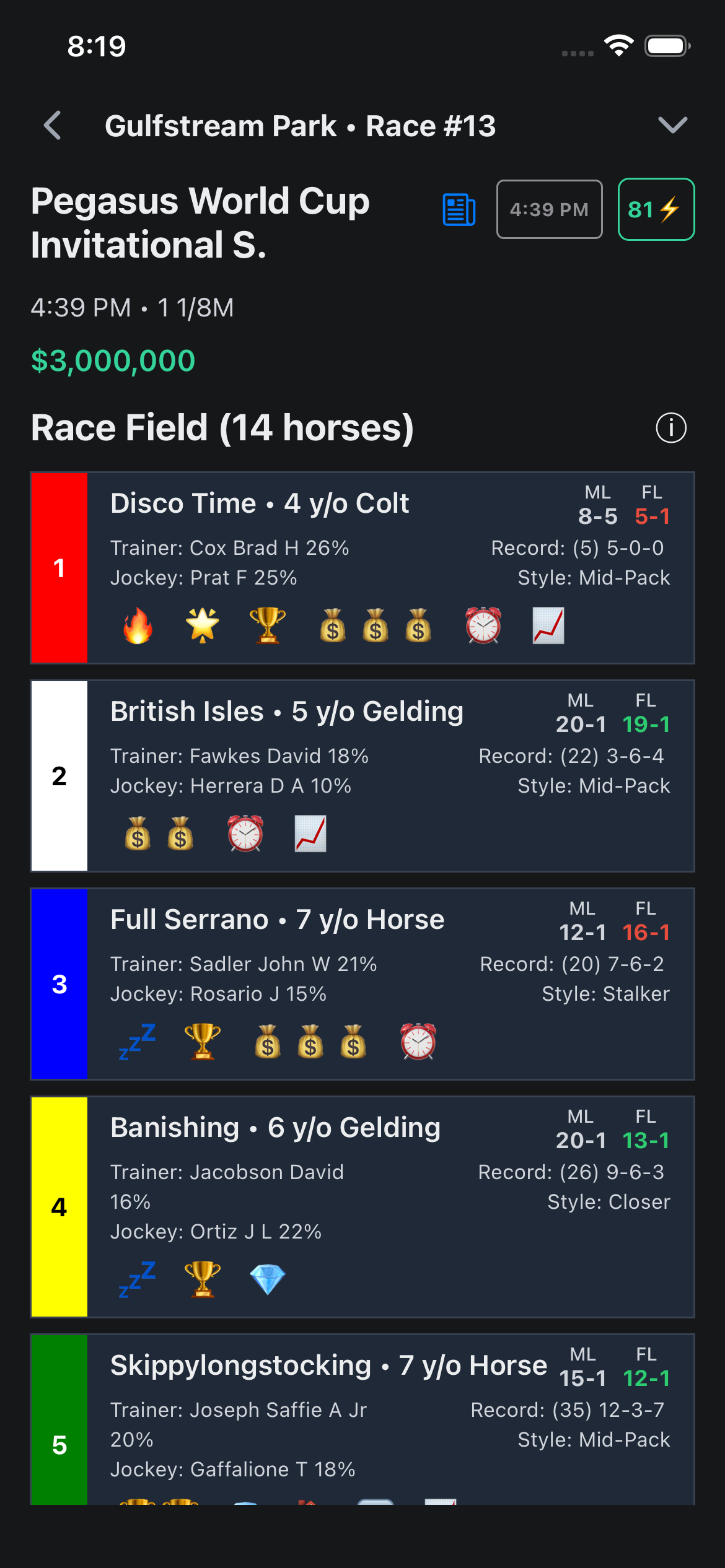Viewport: 725px width, 1568px height.
Task: Tap the Wi-Fi status icon
Action: pyautogui.click(x=620, y=45)
